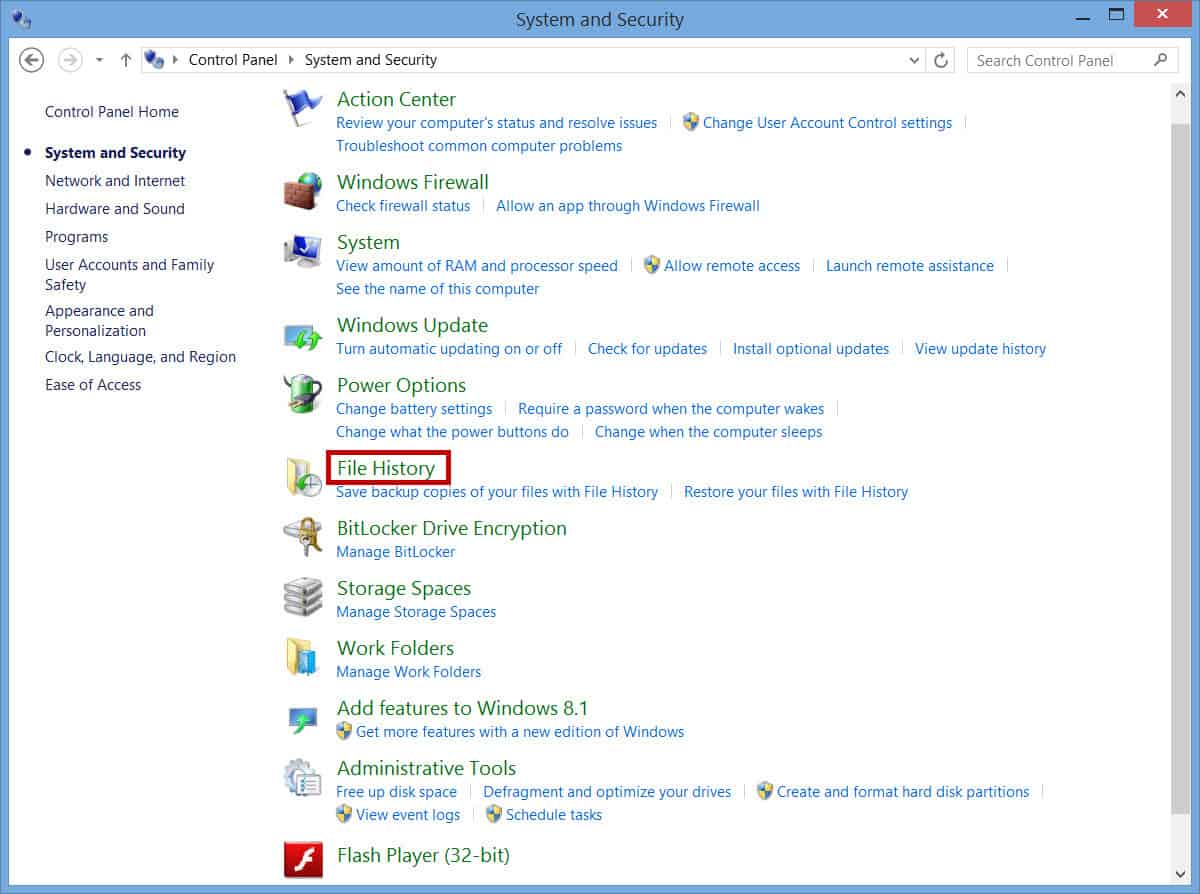Open Control Panel Home in sidebar
Image resolution: width=1200 pixels, height=894 pixels.
click(112, 112)
